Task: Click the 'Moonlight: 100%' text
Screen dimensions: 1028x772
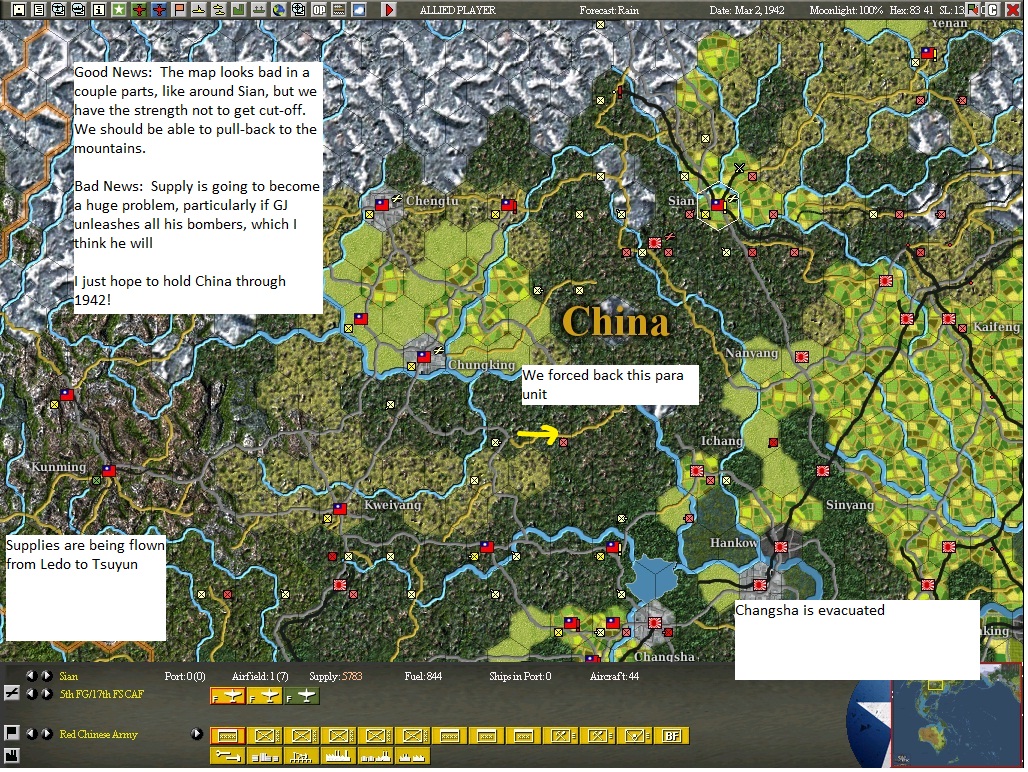Action: point(846,10)
